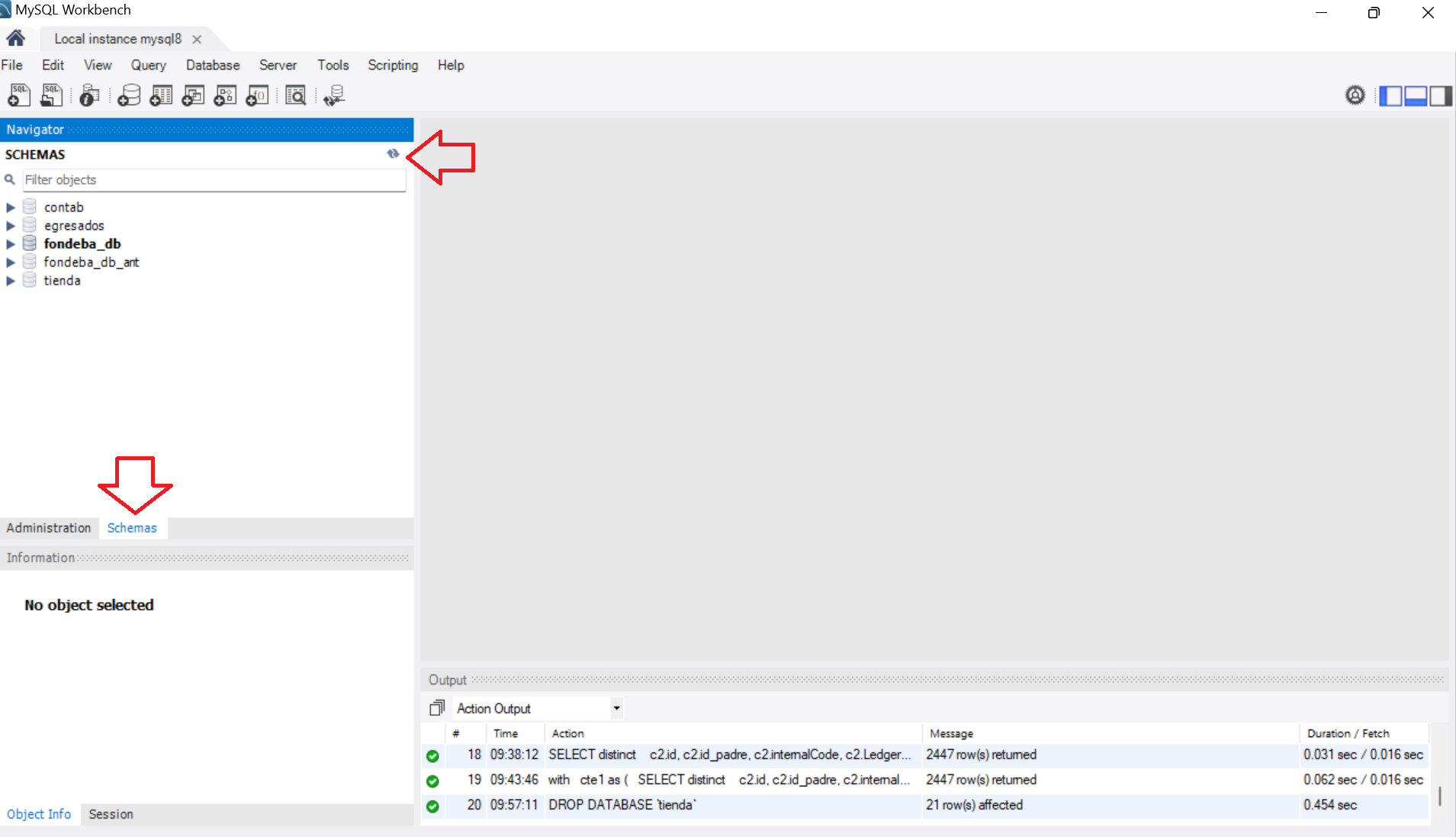Screen dimensions: 1456x837
Task: Click status icon of output row 18
Action: point(432,755)
